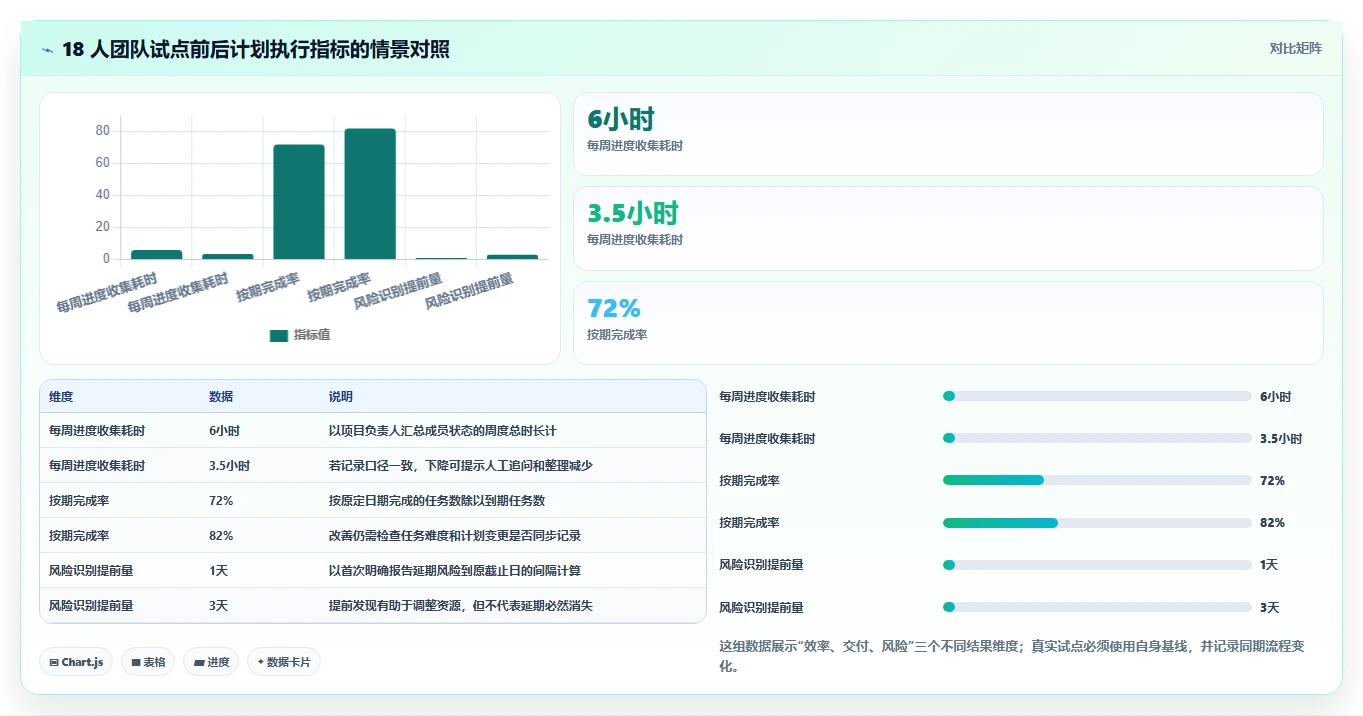Click the 3.5小时 cell in the table

pos(229,466)
